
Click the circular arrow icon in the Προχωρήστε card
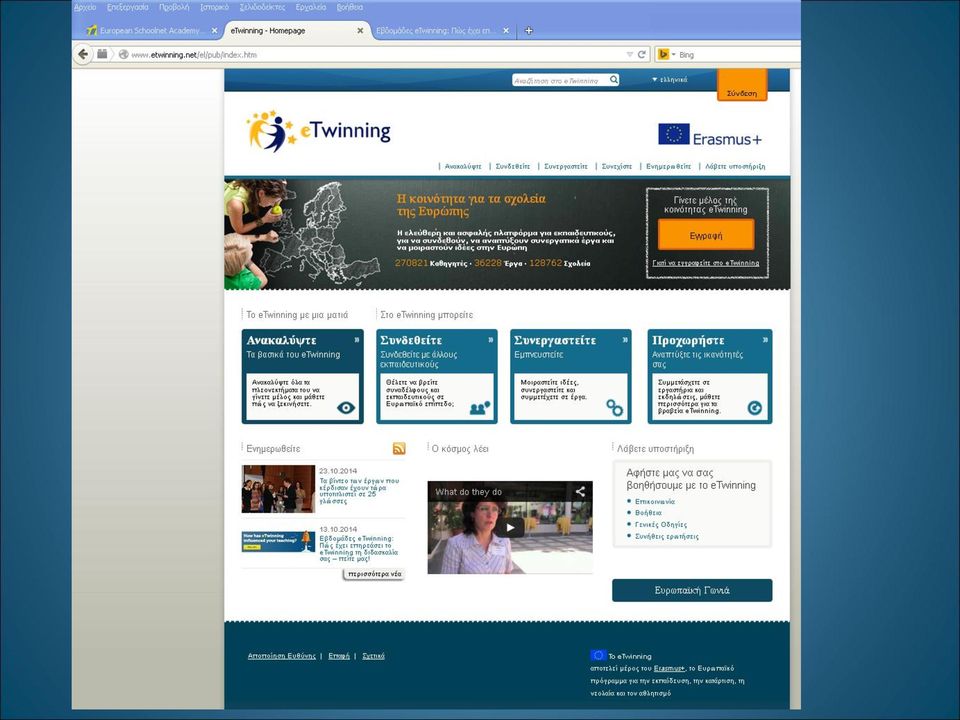754,408
